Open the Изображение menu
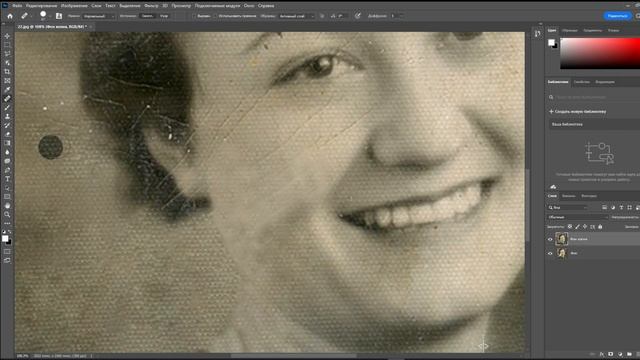This screenshot has width=640, height=360. 74,6
